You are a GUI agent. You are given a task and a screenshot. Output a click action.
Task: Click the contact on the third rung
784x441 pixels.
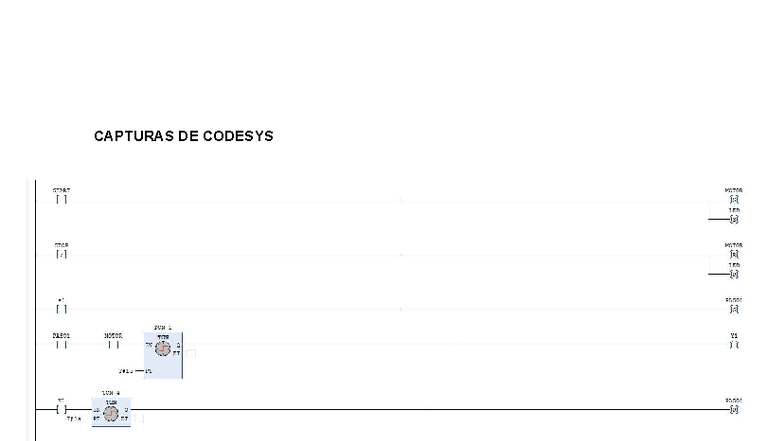(62, 309)
